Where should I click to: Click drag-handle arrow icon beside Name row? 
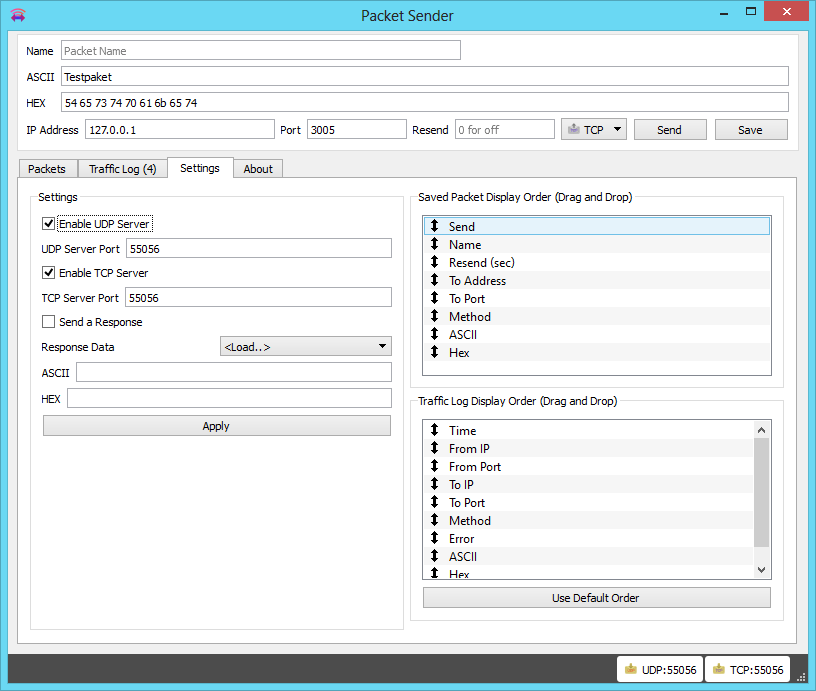point(435,244)
